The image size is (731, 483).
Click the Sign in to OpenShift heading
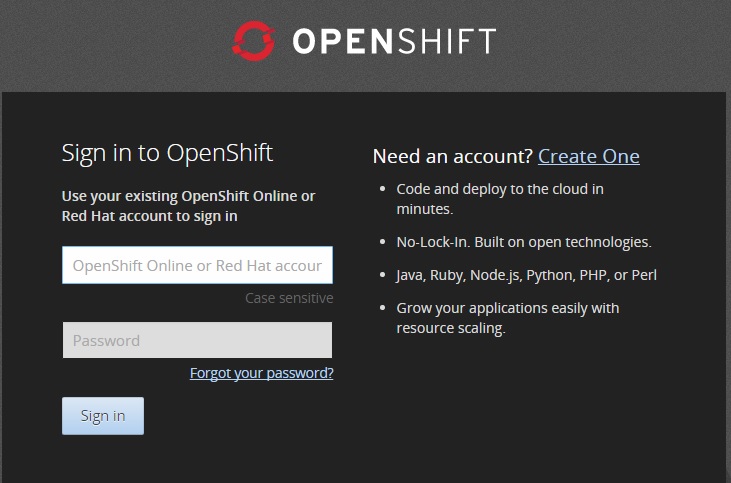click(x=167, y=153)
